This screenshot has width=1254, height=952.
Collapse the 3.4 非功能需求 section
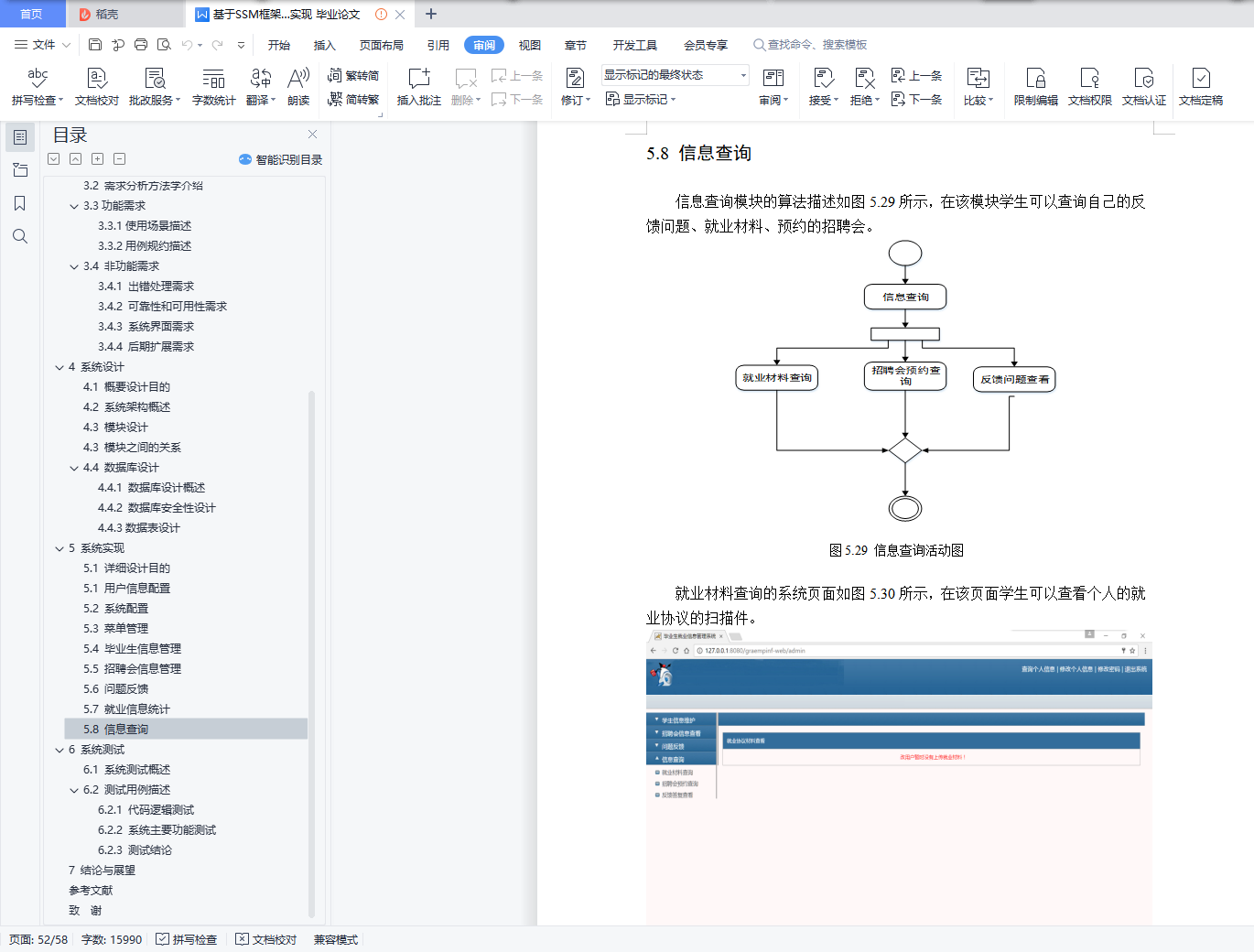pos(74,266)
